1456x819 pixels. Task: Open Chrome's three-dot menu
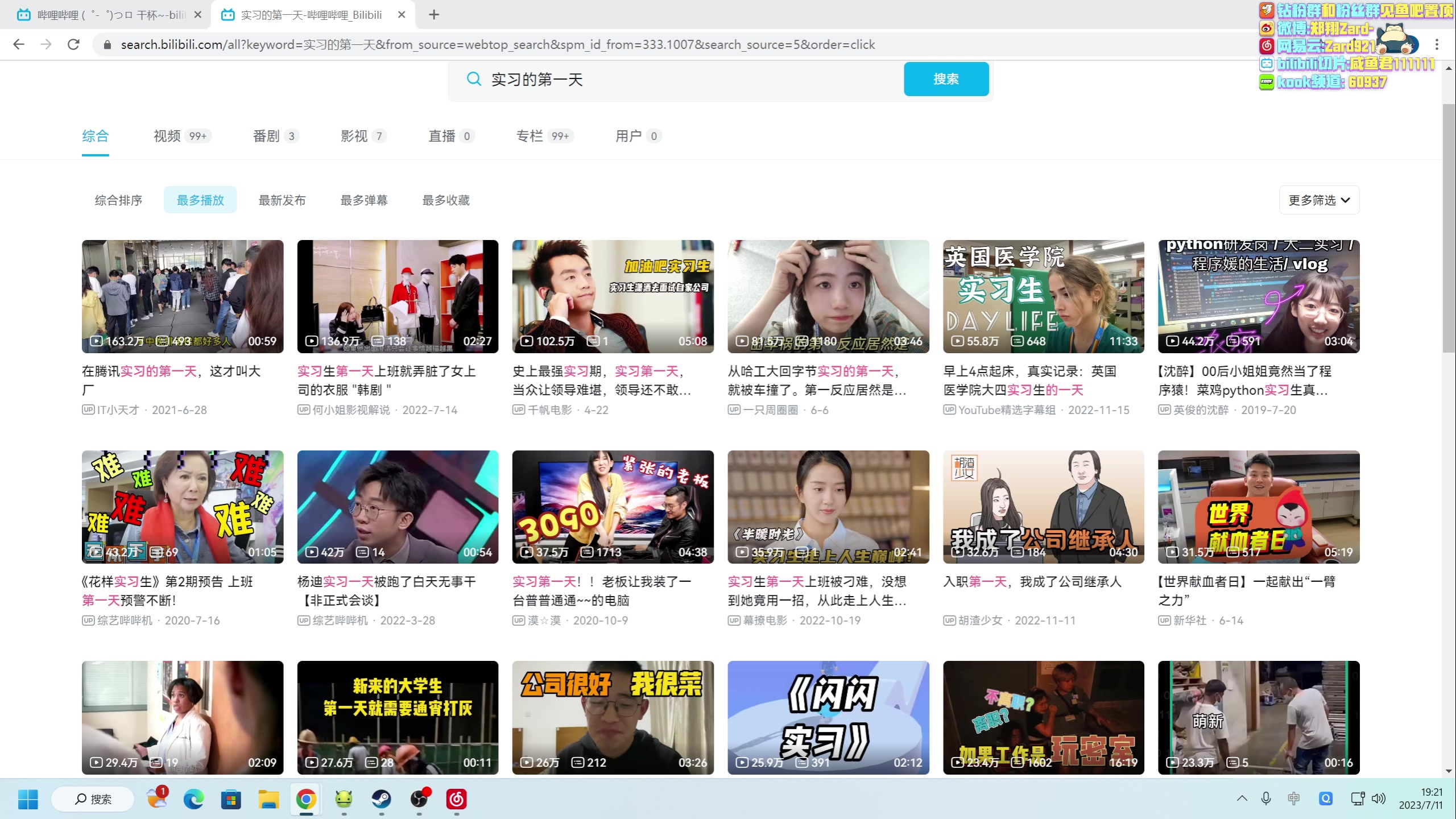pos(1437,44)
